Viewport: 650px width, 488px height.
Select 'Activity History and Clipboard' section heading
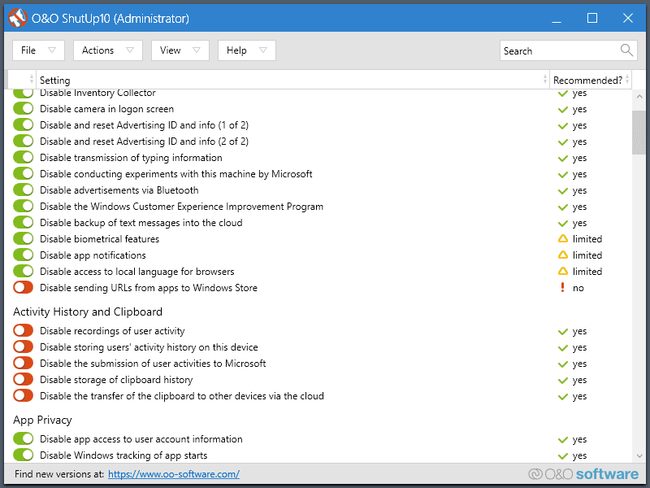coord(87,312)
